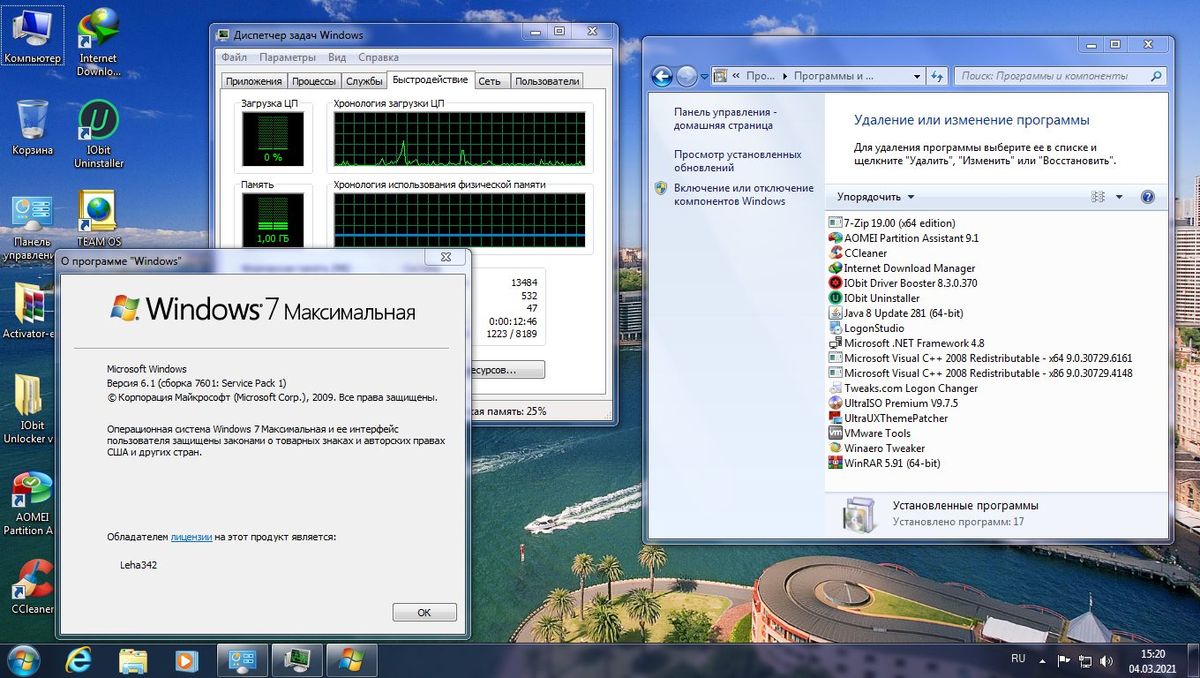
Task: Open the Windows Start menu orb
Action: [x=24, y=659]
